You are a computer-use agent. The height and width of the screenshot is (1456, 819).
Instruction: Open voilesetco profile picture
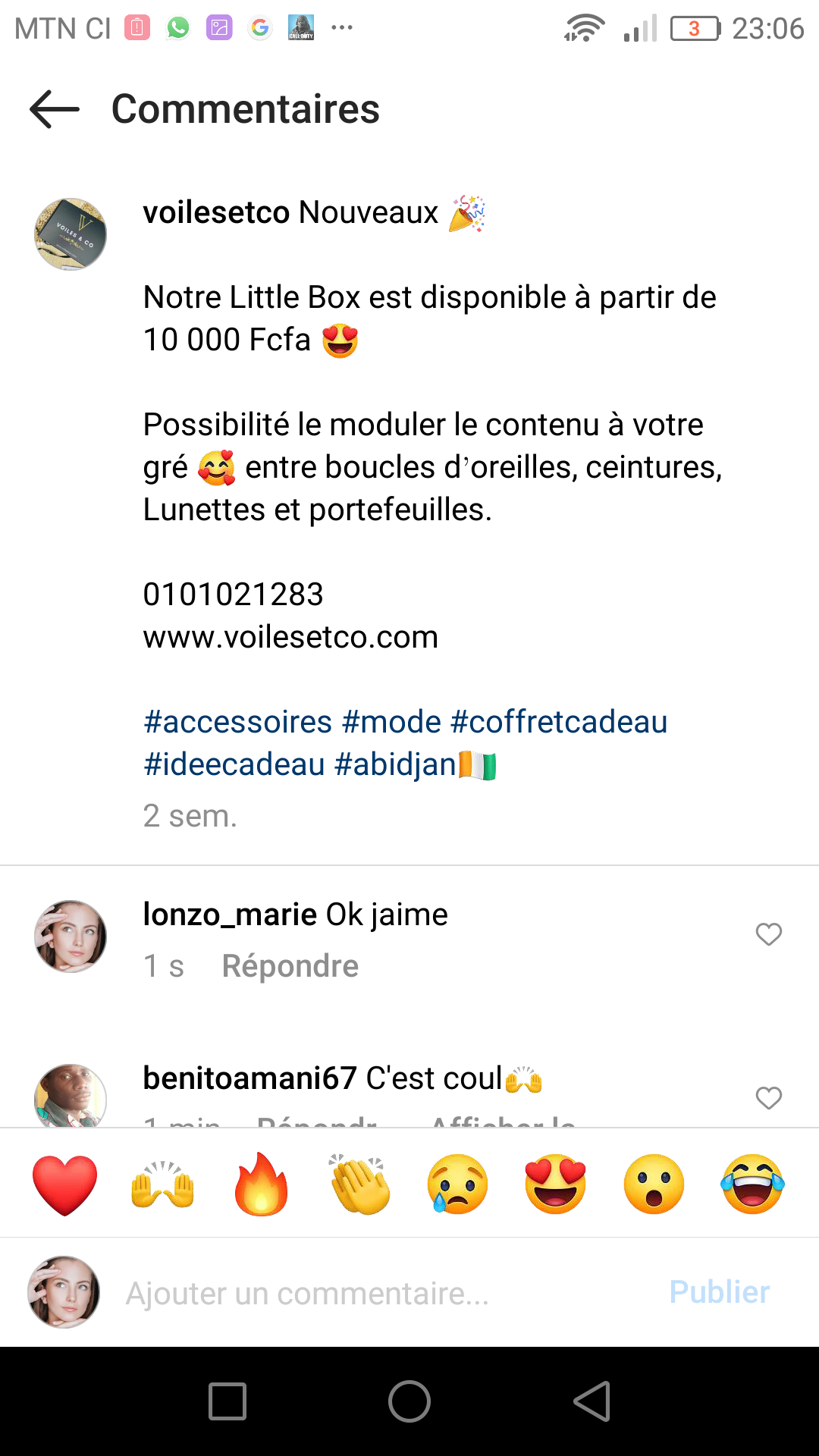pyautogui.click(x=71, y=234)
